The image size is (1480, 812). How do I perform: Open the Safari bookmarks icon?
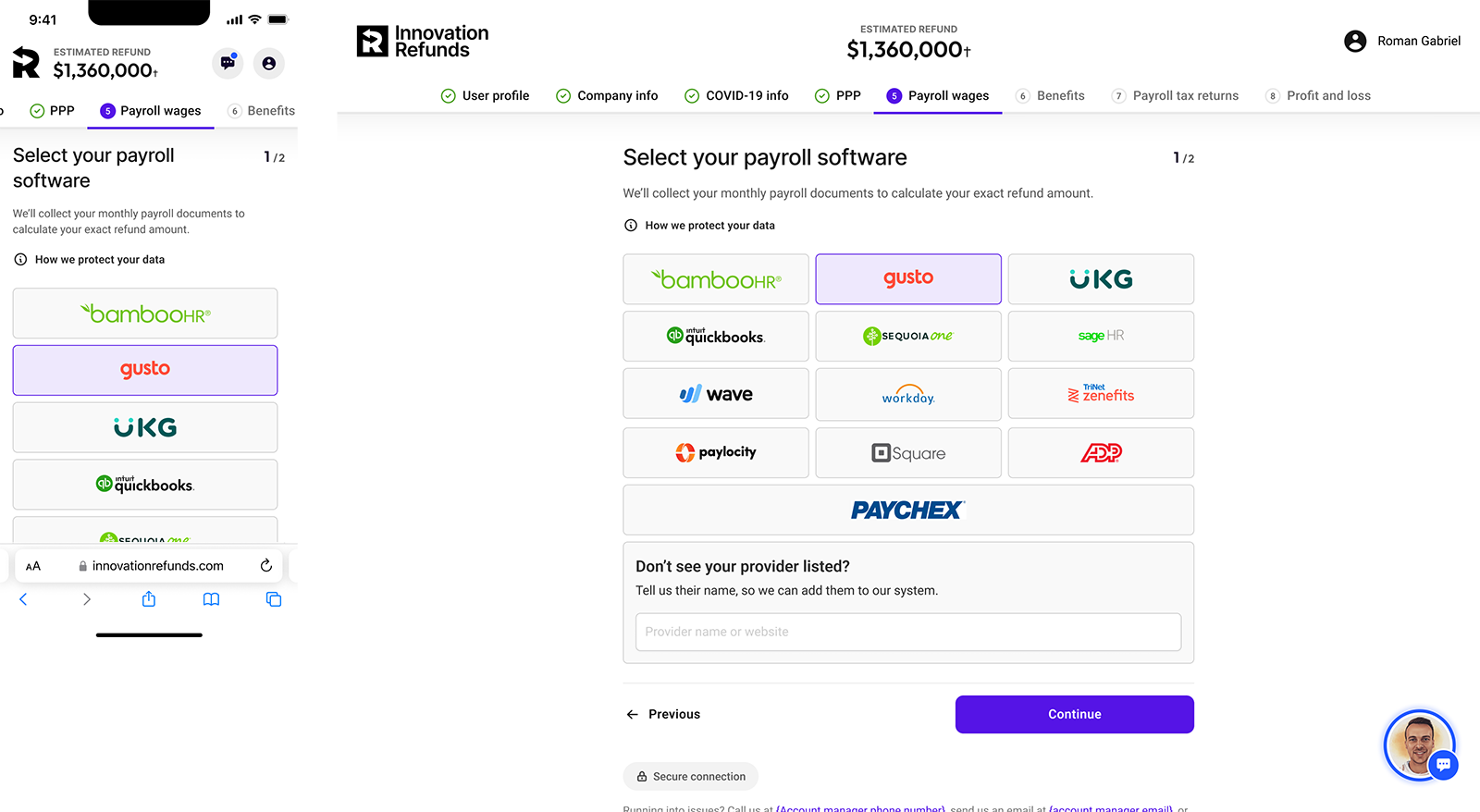coord(211,599)
